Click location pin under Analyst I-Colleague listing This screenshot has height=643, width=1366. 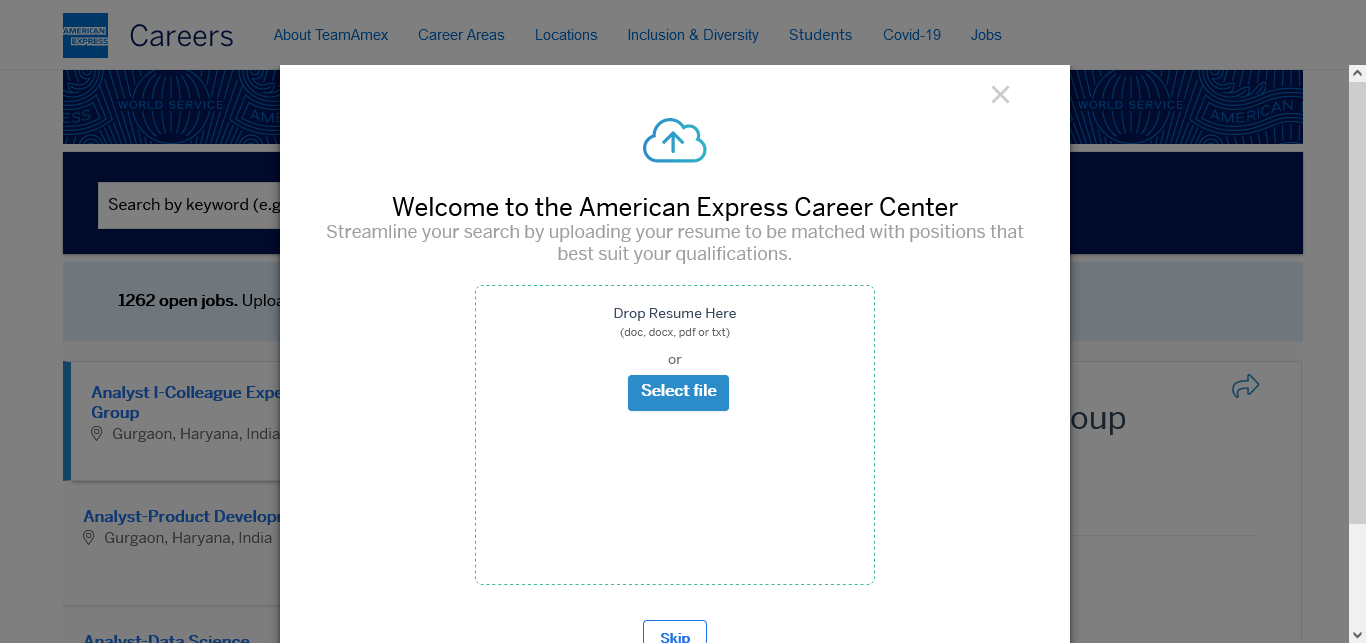(97, 434)
